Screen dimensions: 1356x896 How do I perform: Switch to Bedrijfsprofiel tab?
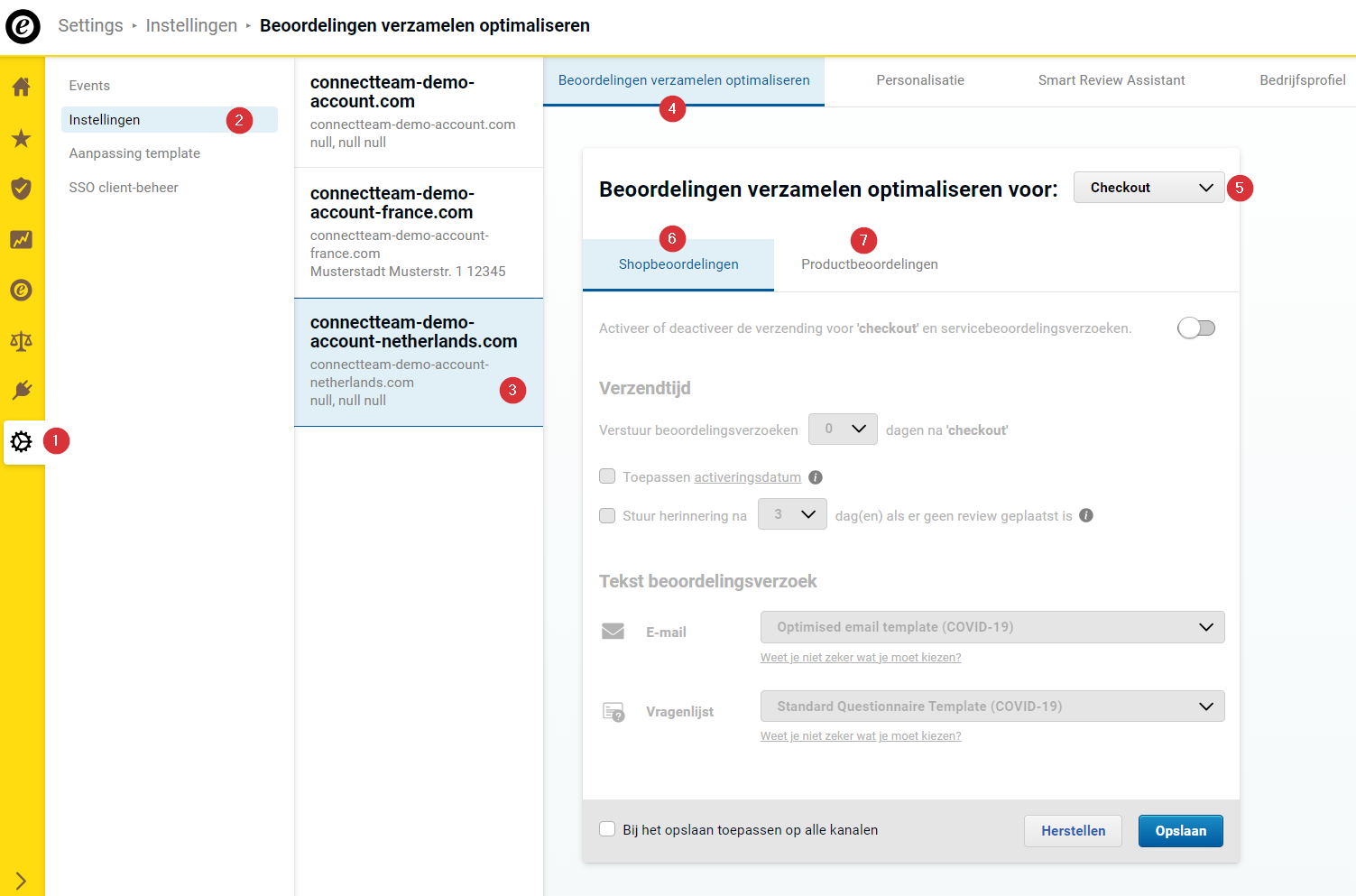[1303, 80]
